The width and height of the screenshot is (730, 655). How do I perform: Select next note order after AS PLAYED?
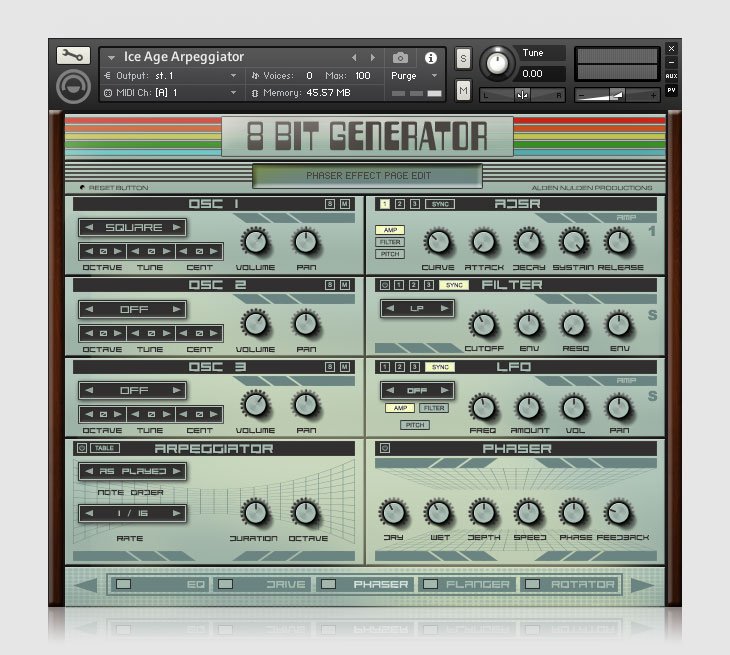[176, 471]
